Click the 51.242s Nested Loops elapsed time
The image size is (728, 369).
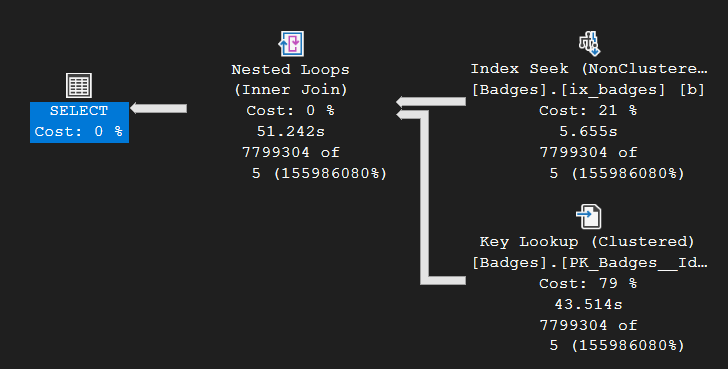point(291,131)
